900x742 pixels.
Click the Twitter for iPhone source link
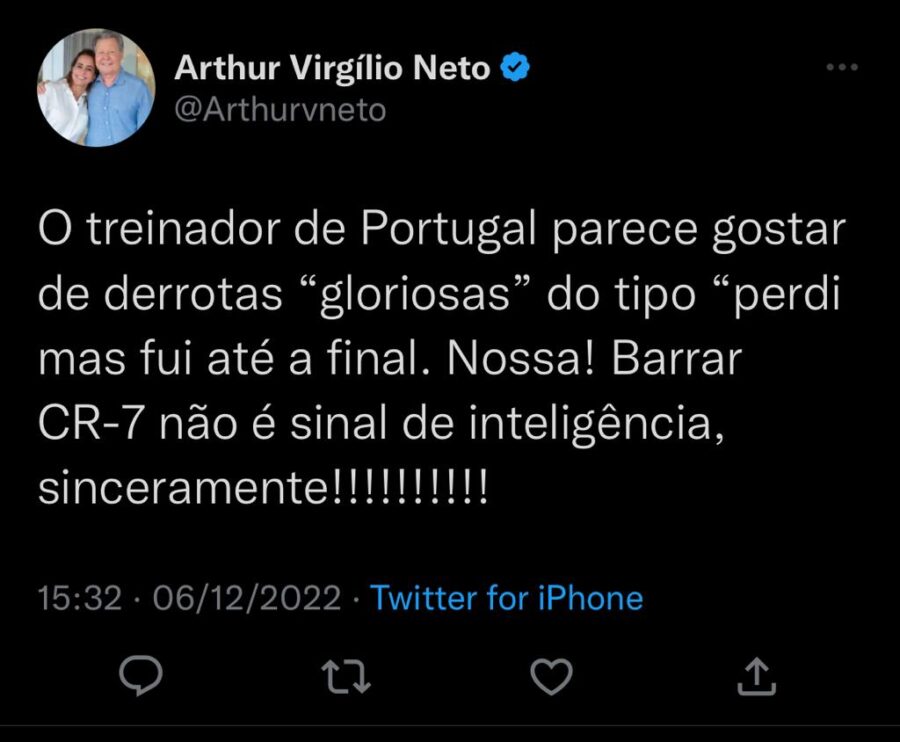[x=507, y=598]
